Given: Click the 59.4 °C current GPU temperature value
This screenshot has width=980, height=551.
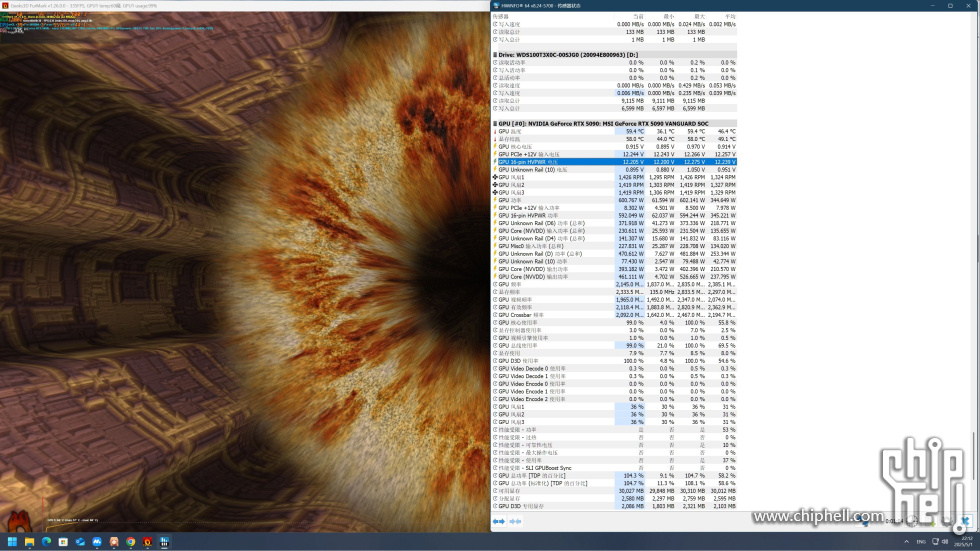Looking at the screenshot, I should (x=635, y=132).
